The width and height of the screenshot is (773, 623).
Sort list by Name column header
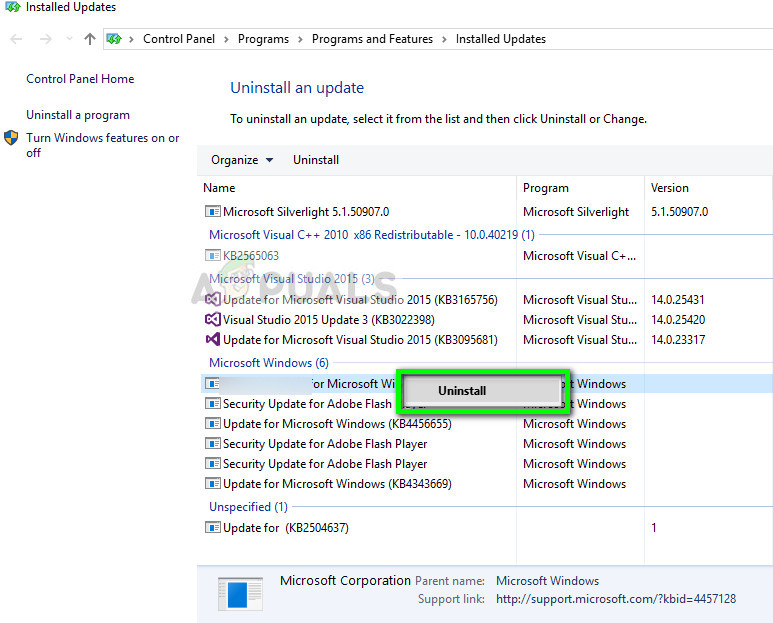pos(219,188)
